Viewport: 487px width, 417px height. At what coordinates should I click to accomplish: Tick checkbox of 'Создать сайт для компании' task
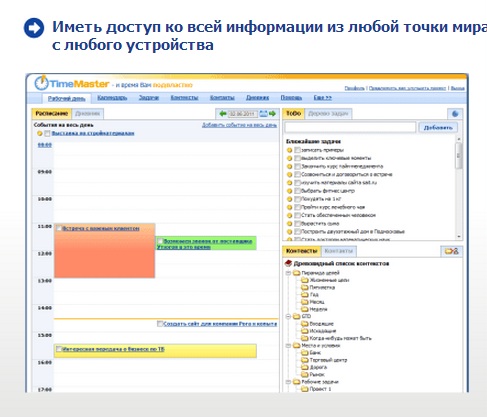pyautogui.click(x=160, y=324)
